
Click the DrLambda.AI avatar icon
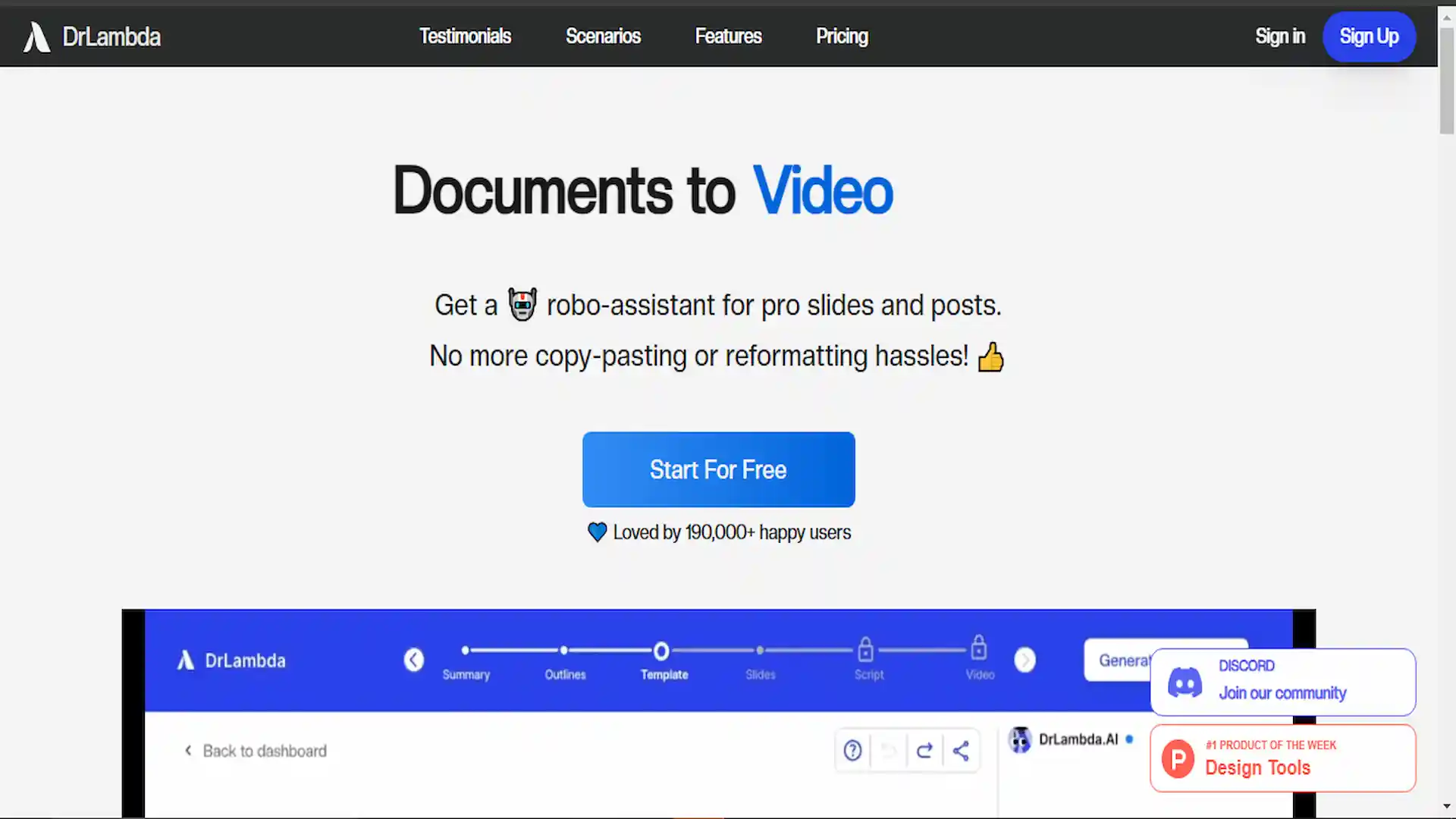1020,739
